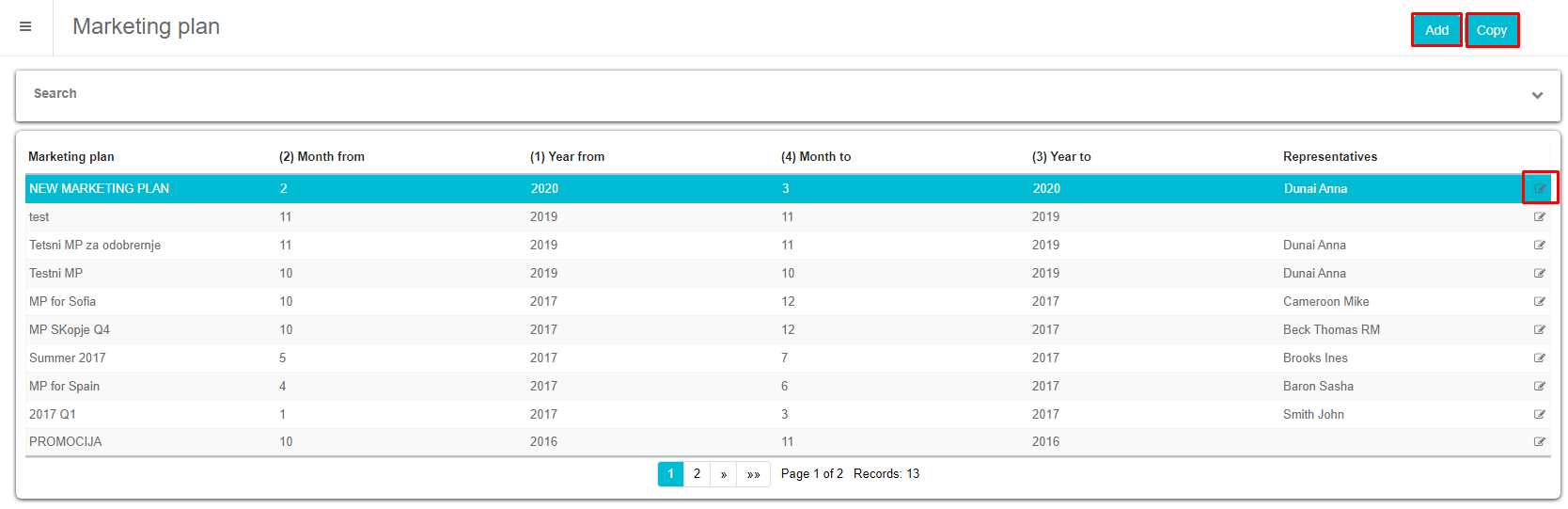This screenshot has height=509, width=1568.
Task: Click the Copy button
Action: [1492, 30]
